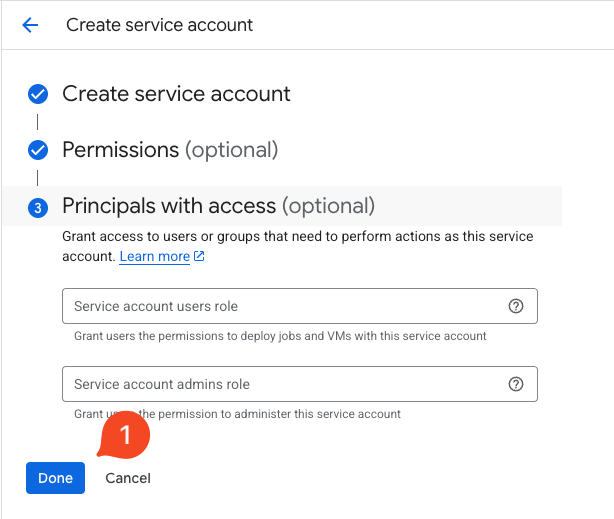614x519 pixels.
Task: Click the Grant access to users or groups description
Action: click(297, 237)
